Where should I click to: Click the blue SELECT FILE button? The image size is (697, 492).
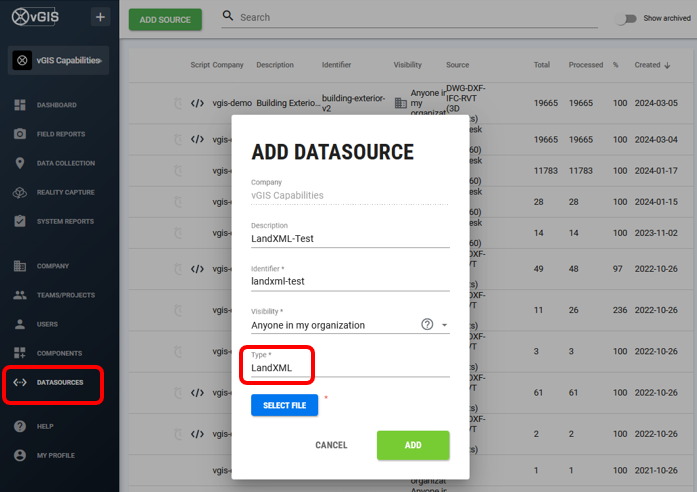pos(284,405)
